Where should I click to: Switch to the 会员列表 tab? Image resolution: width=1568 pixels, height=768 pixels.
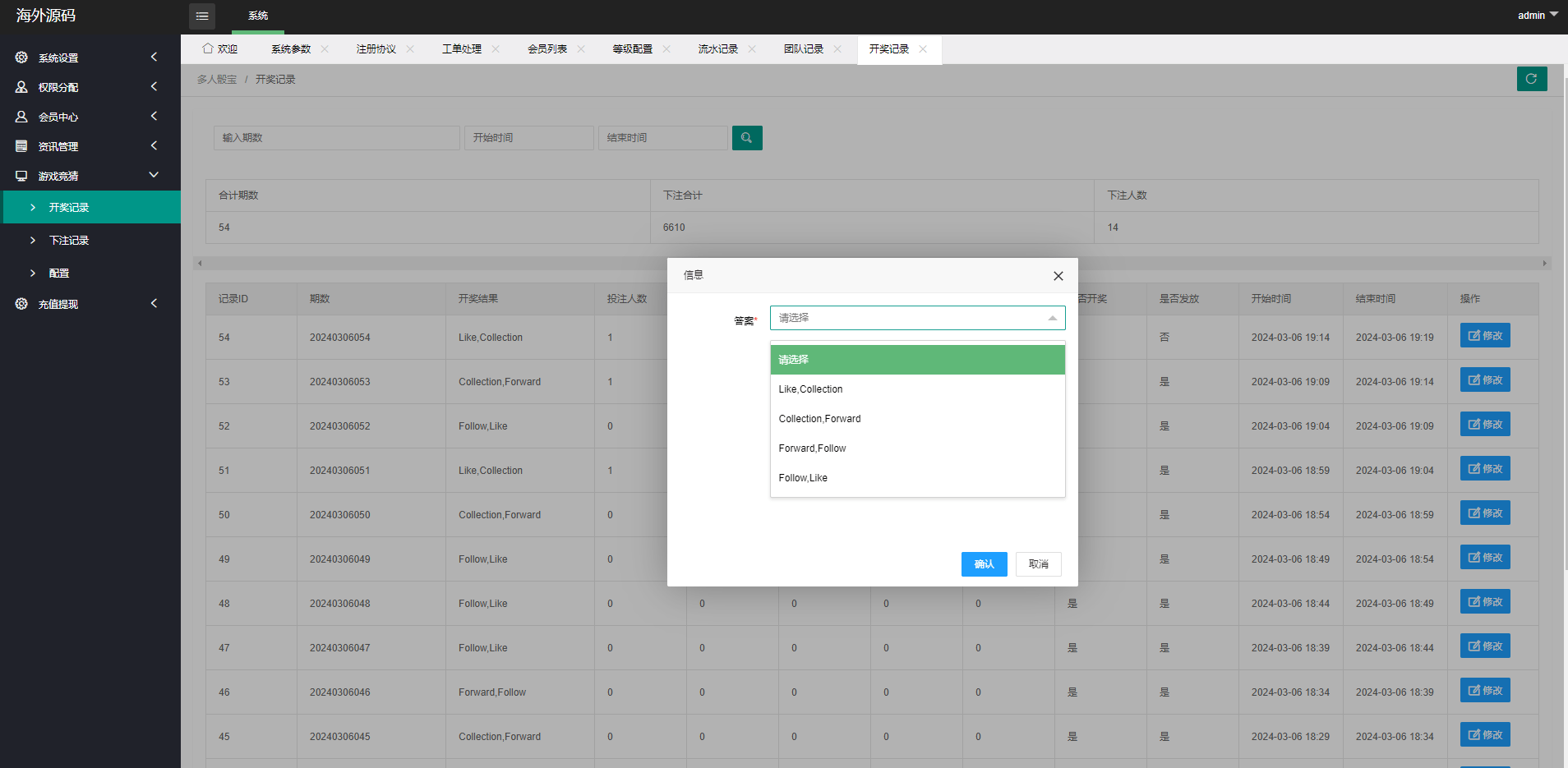tap(547, 49)
